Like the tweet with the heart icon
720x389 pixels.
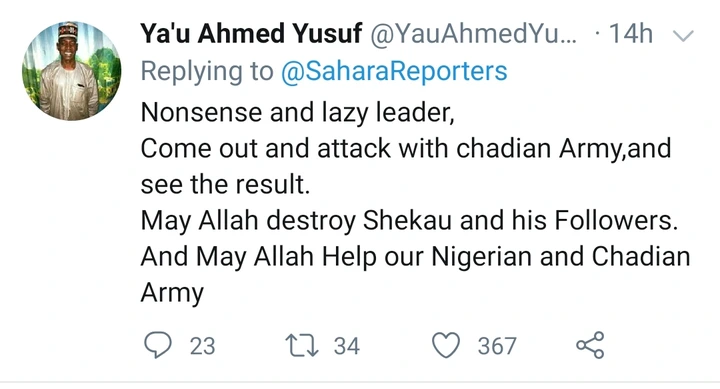(446, 345)
